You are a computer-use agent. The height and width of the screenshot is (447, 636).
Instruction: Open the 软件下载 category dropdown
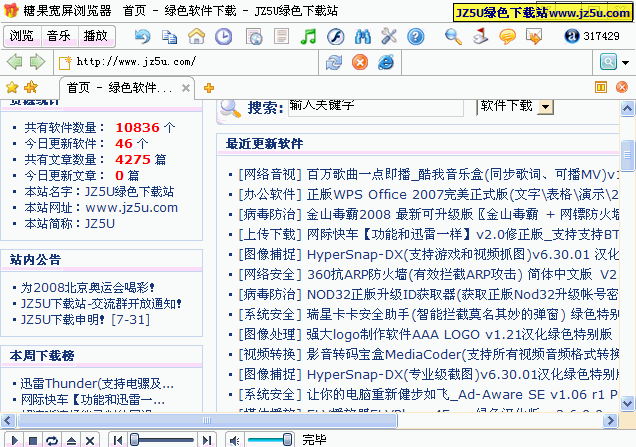545,107
